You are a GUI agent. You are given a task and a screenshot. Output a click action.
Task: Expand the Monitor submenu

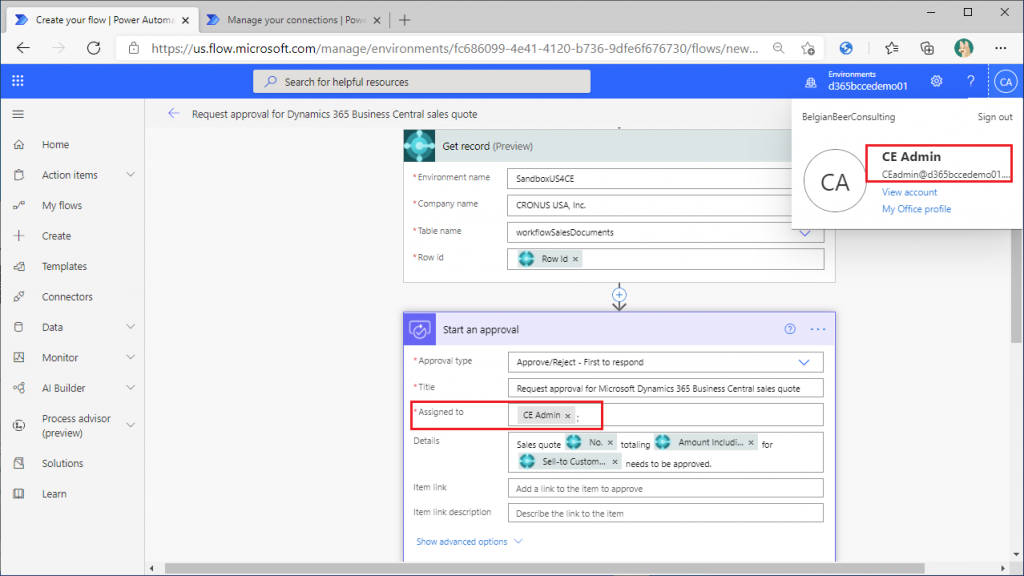(x=131, y=357)
